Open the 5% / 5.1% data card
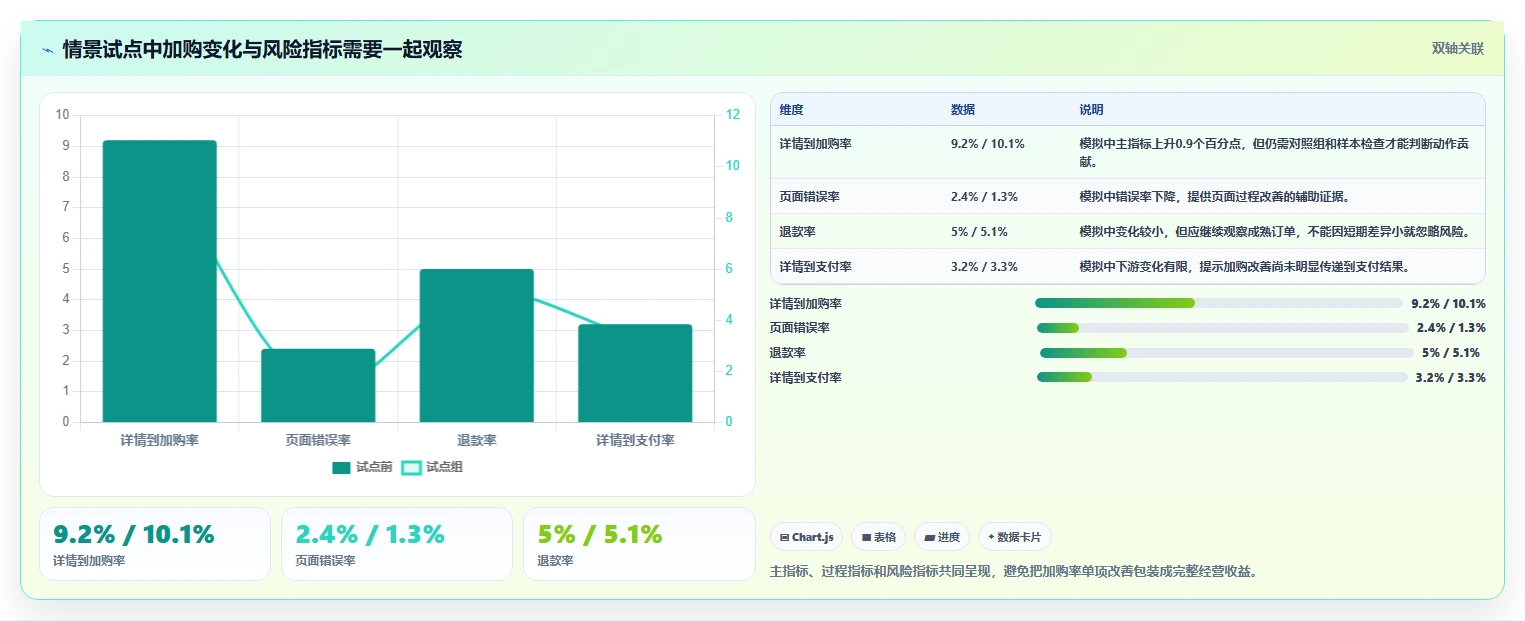This screenshot has height=621, width=1525. 639,544
